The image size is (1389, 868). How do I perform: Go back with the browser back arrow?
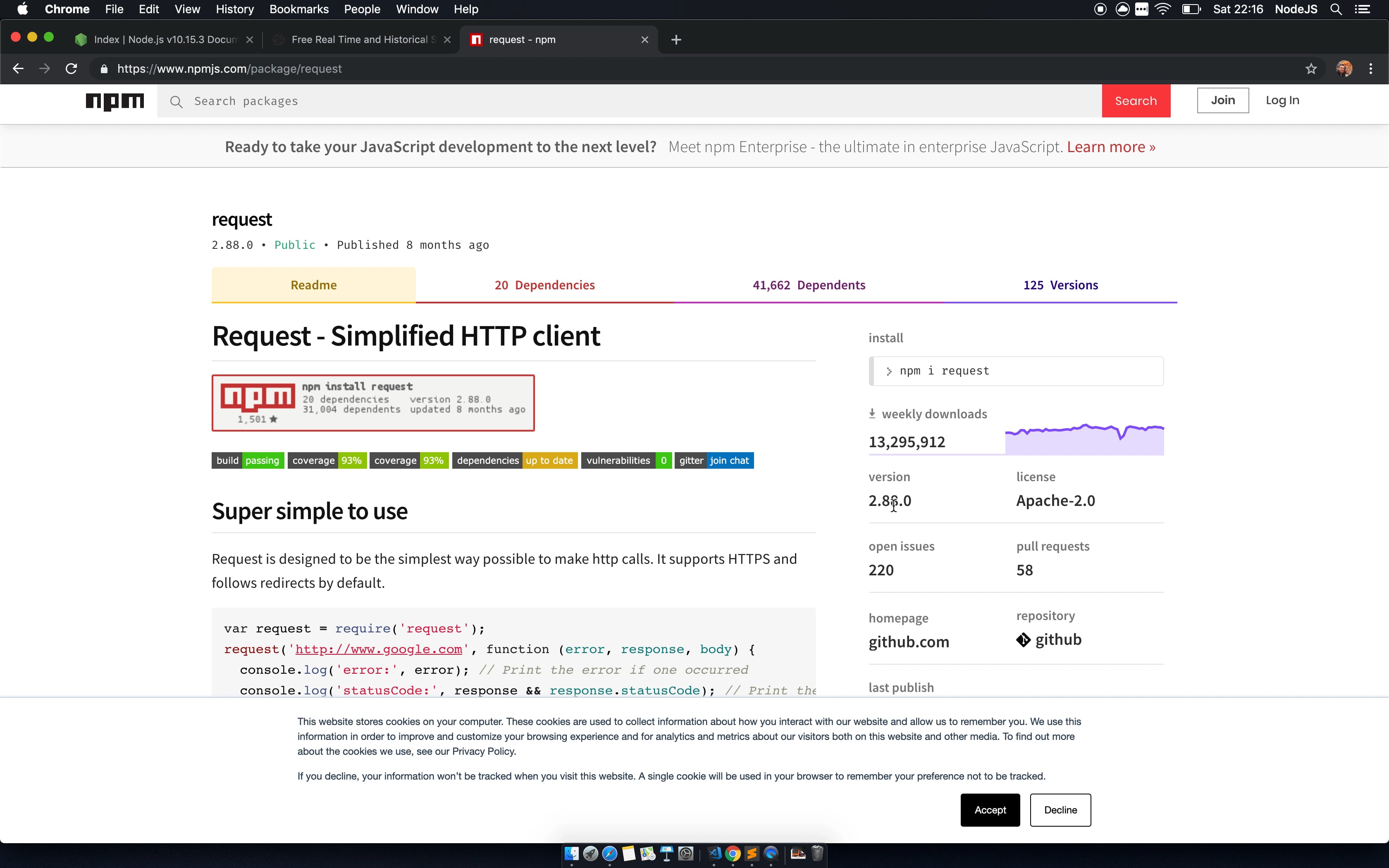click(18, 69)
